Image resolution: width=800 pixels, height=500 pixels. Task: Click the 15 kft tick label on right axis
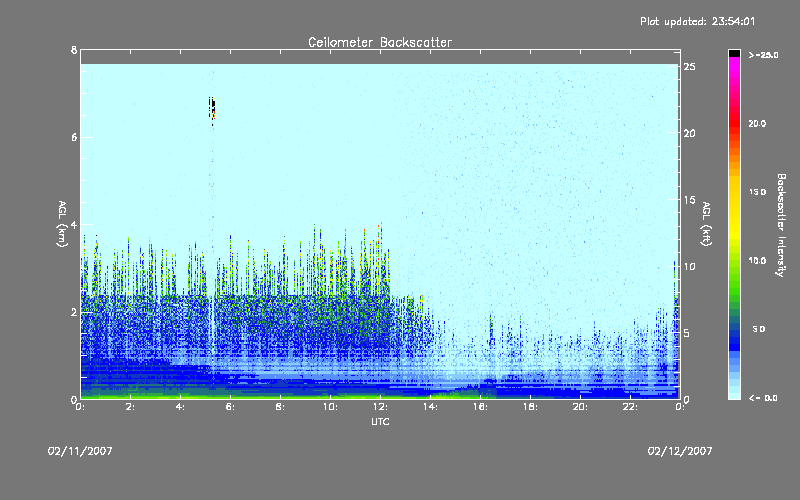tap(689, 200)
